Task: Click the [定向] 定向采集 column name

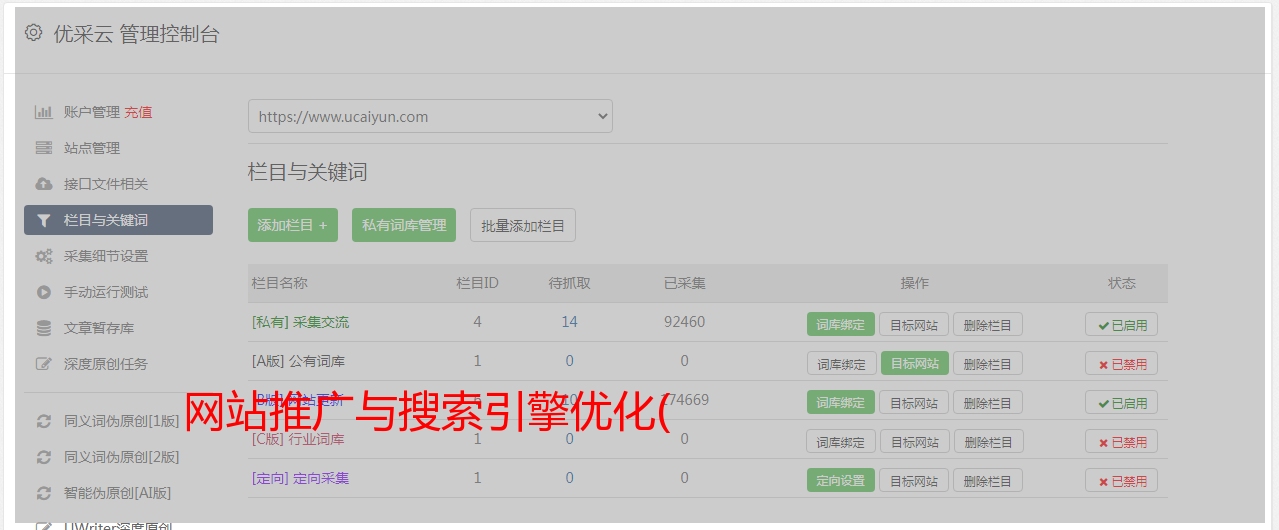Action: click(x=300, y=478)
